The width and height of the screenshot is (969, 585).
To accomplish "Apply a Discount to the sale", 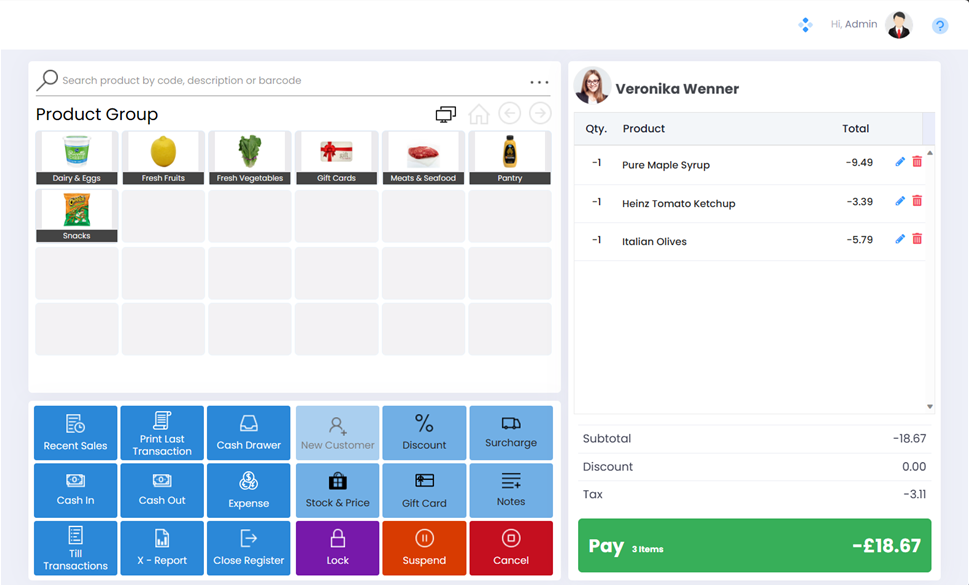I will [x=424, y=432].
